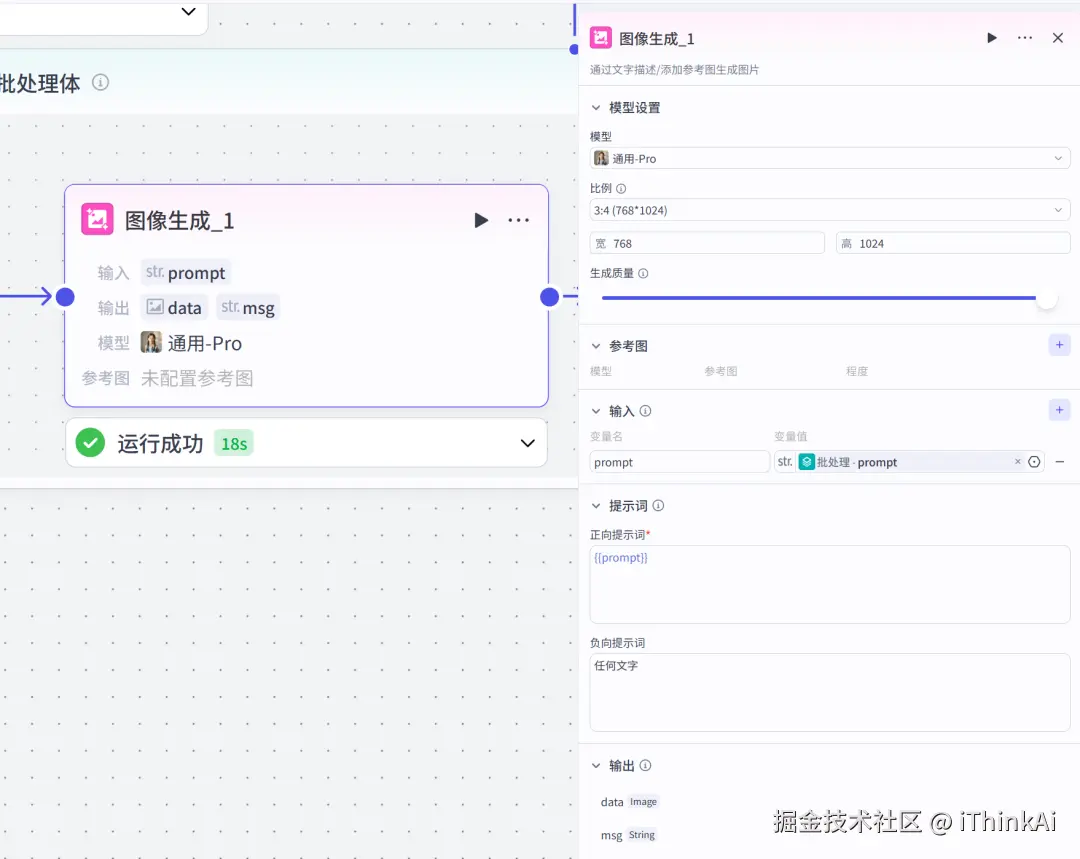This screenshot has height=859, width=1080.
Task: Click the 正向提示词 text area
Action: pyautogui.click(x=830, y=585)
